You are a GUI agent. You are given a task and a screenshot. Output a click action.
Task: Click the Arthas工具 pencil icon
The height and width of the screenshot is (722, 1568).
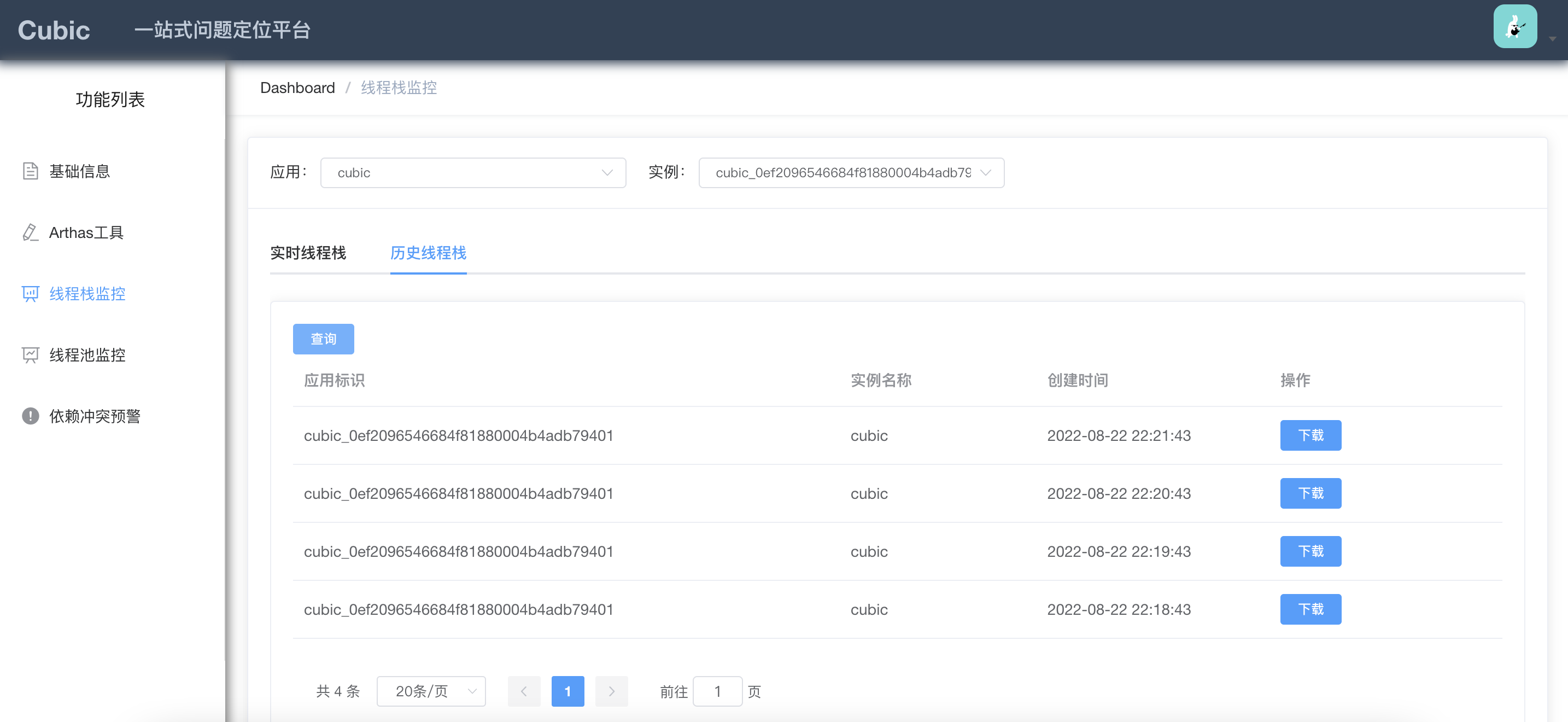(30, 232)
